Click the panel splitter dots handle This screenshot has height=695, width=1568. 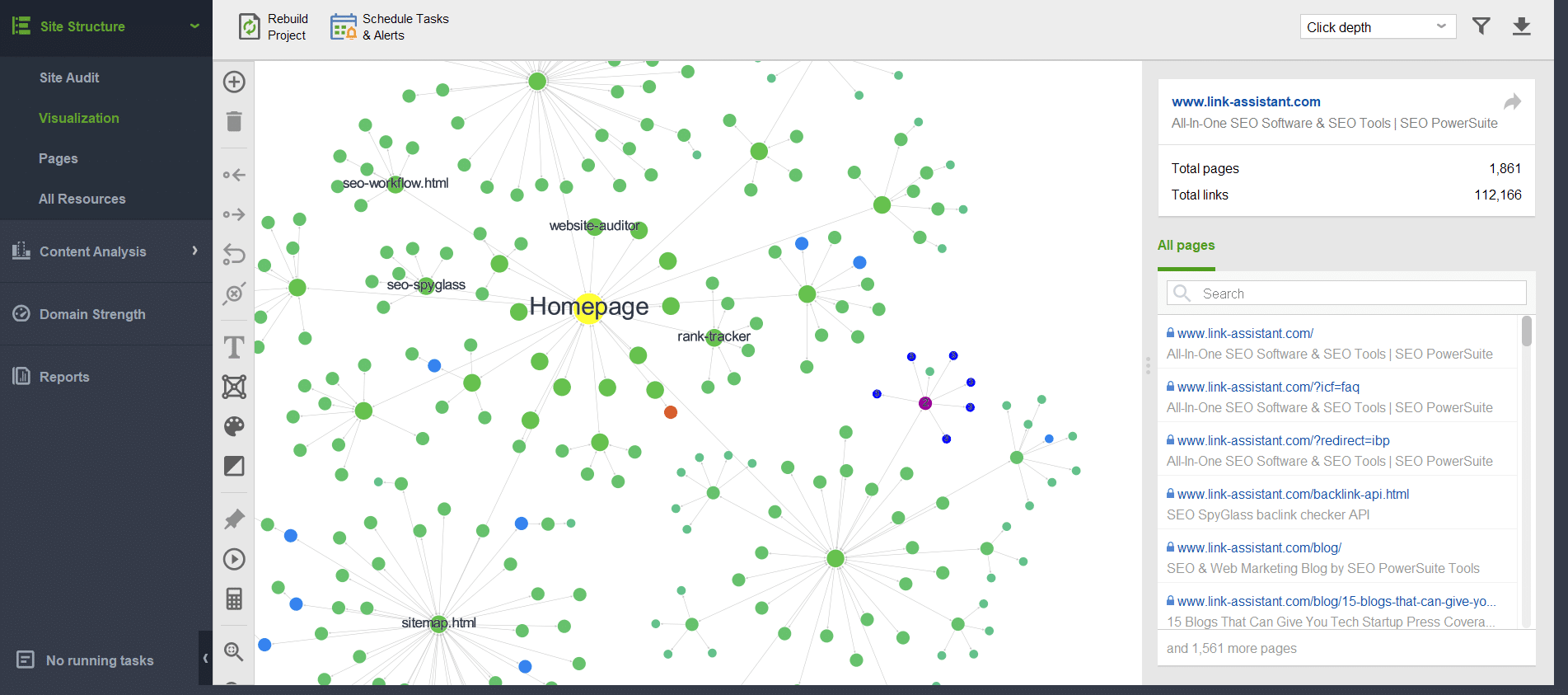tap(1148, 365)
